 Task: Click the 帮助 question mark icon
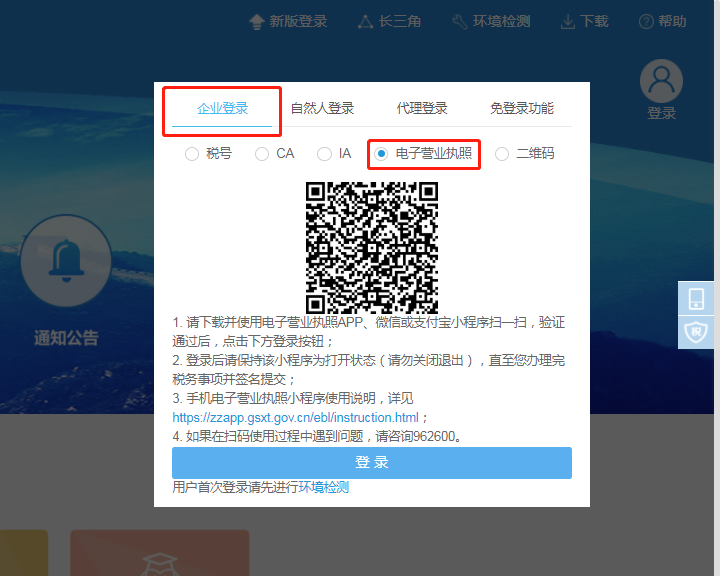pos(646,22)
